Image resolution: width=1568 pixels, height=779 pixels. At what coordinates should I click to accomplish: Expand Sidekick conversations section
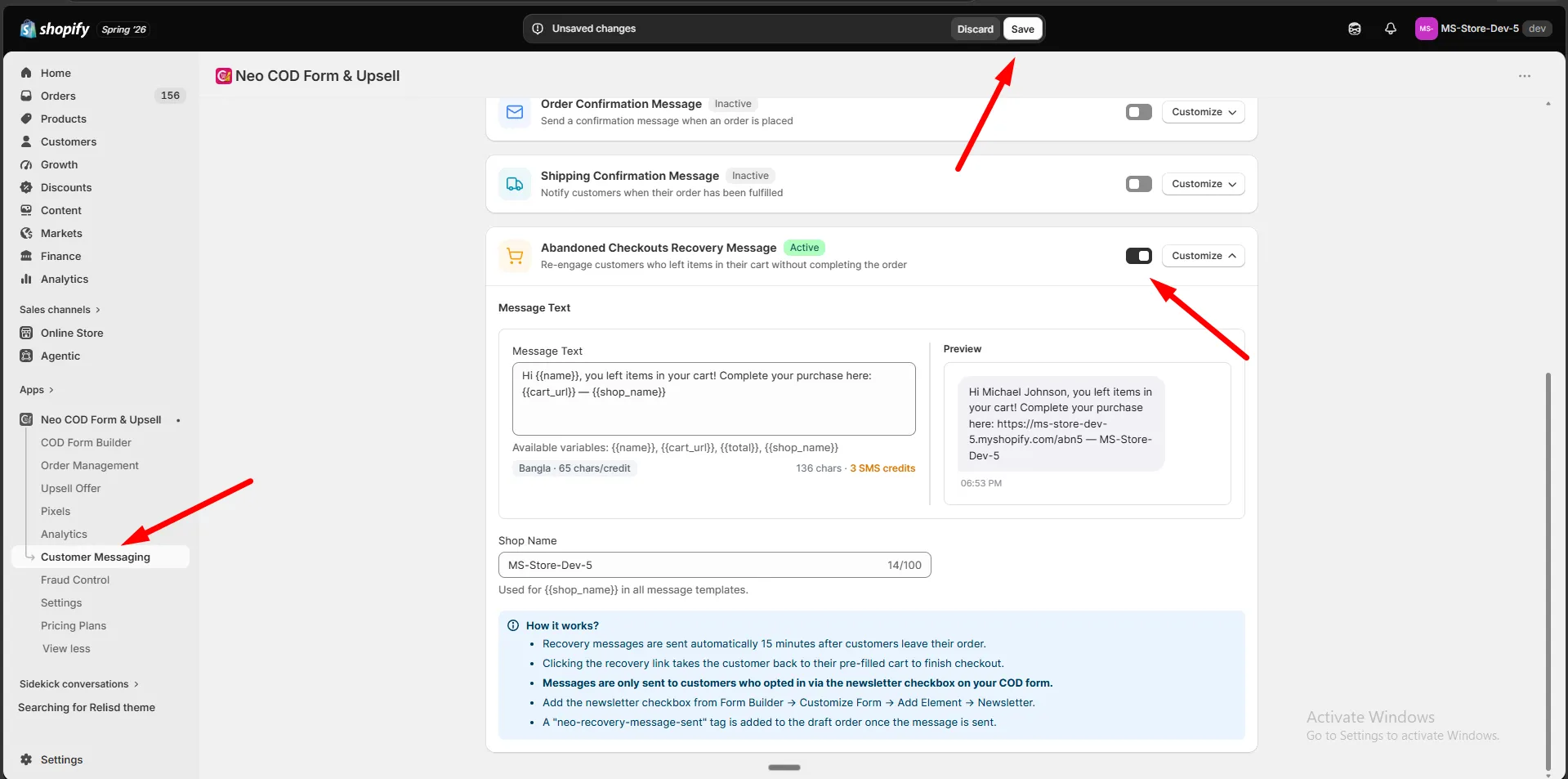click(x=79, y=684)
